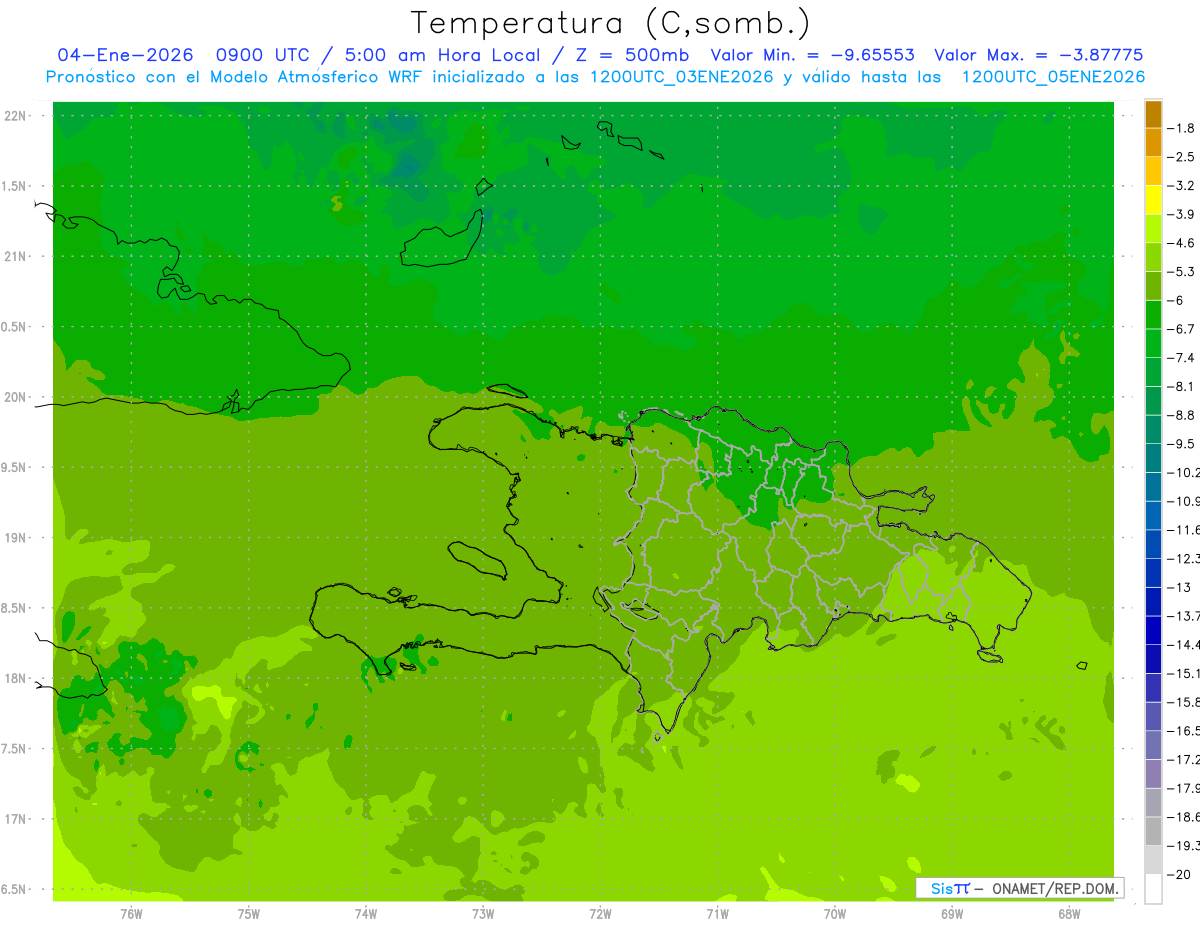The height and width of the screenshot is (927, 1200).
Task: Click the '-1.8' colorbar label
Action: point(1181,128)
